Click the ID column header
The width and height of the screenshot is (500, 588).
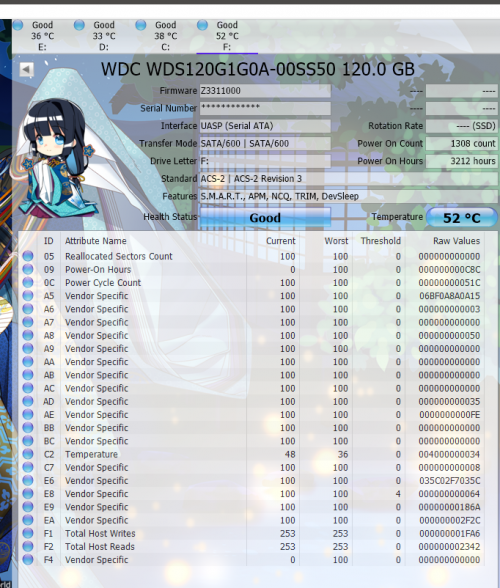[x=48, y=241]
